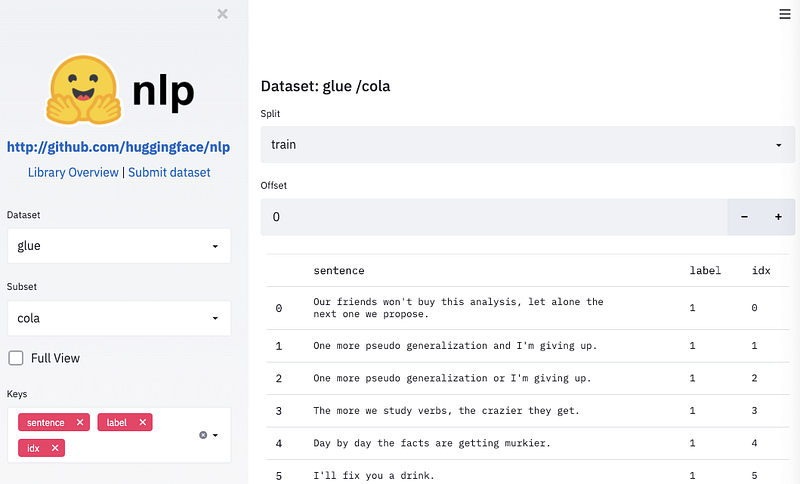Decrease offset with minus button
Screen dimensions: 800x484
point(744,217)
